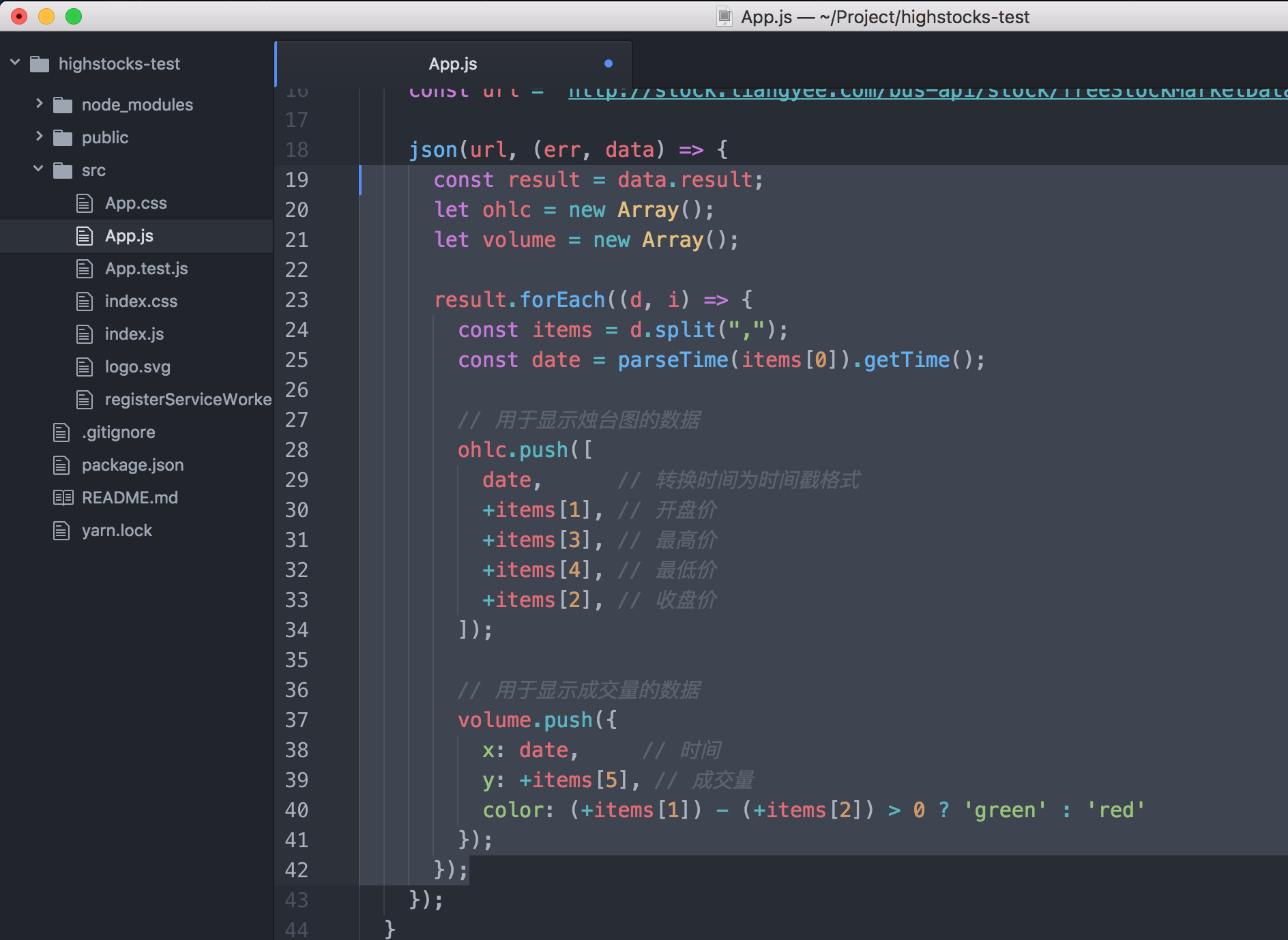Click 'ohlc.push' on line 28
1288x940 pixels.
[513, 450]
